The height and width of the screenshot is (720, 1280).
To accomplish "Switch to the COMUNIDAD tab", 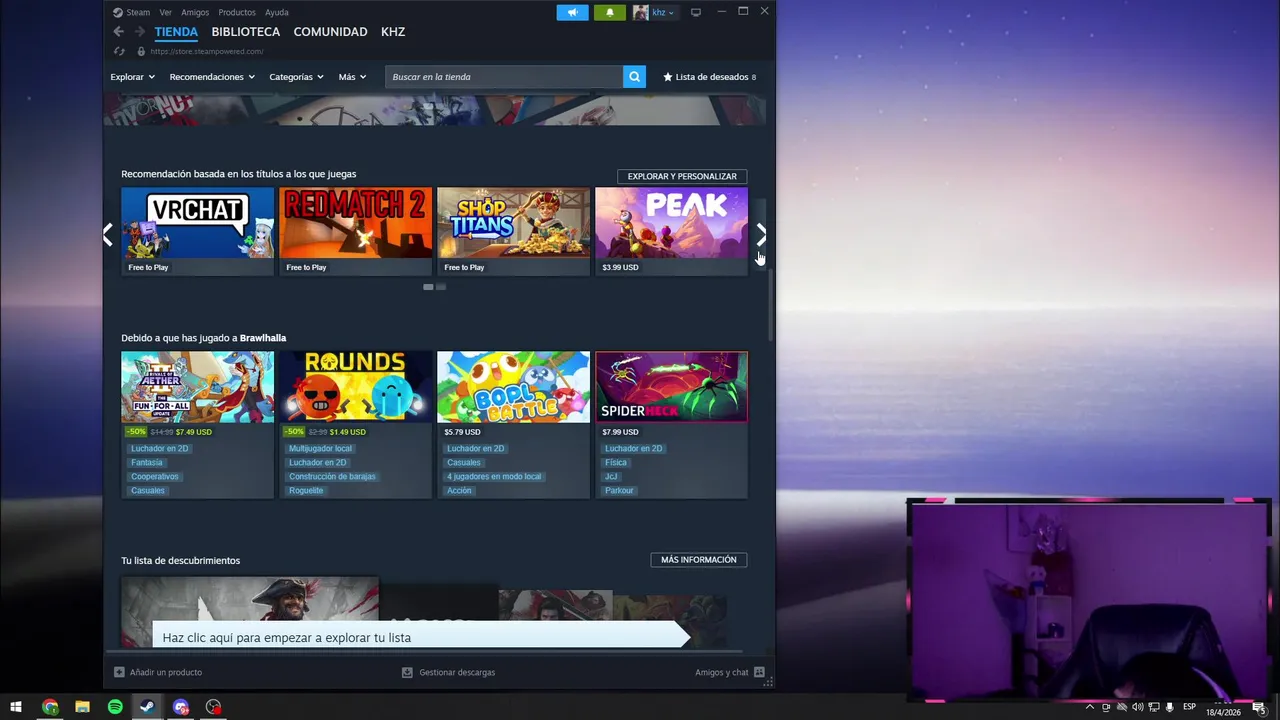I will coord(330,32).
